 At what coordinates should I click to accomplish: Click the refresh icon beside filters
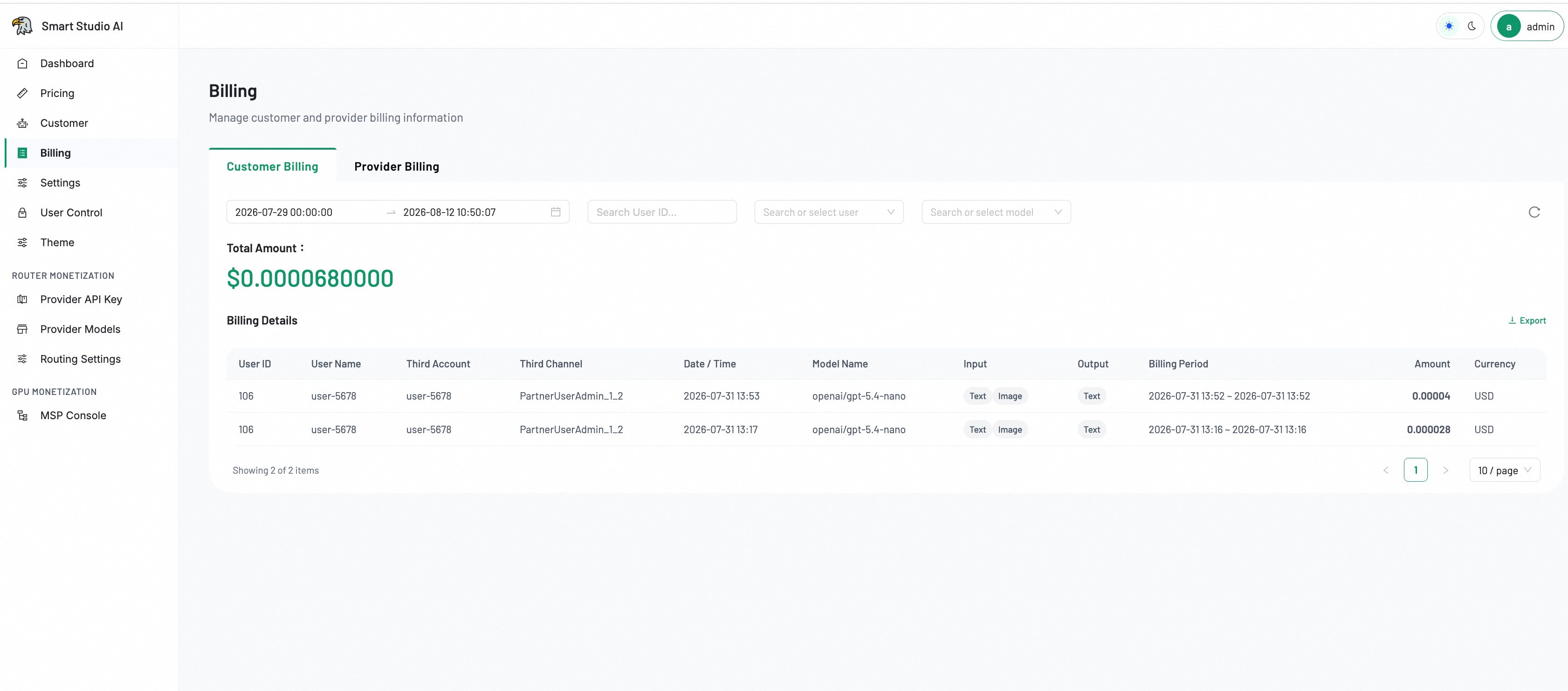coord(1534,212)
